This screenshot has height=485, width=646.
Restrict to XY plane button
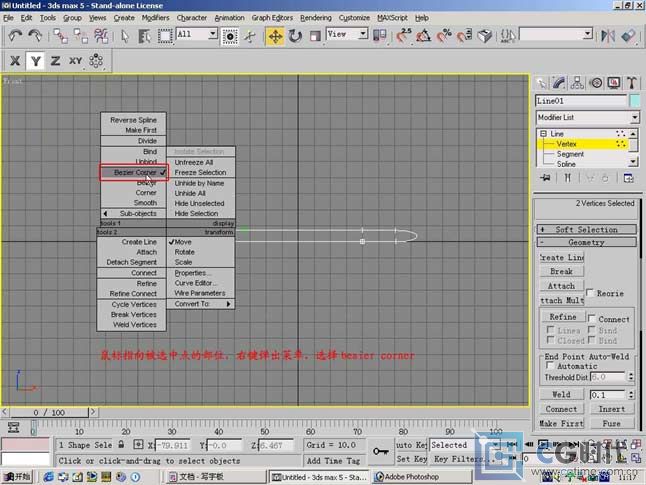[x=75, y=61]
